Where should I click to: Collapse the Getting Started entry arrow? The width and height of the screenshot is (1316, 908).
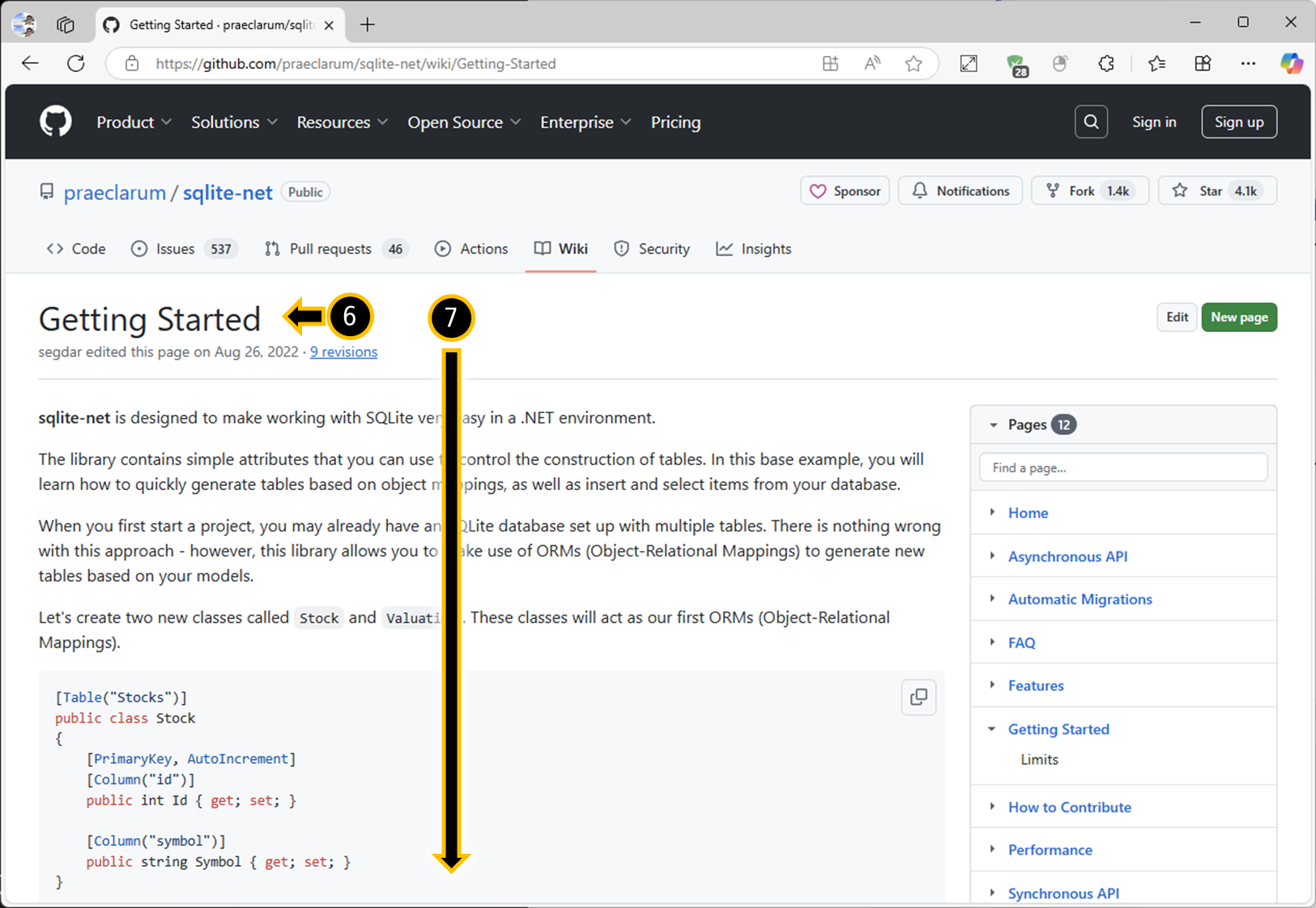[x=992, y=728]
